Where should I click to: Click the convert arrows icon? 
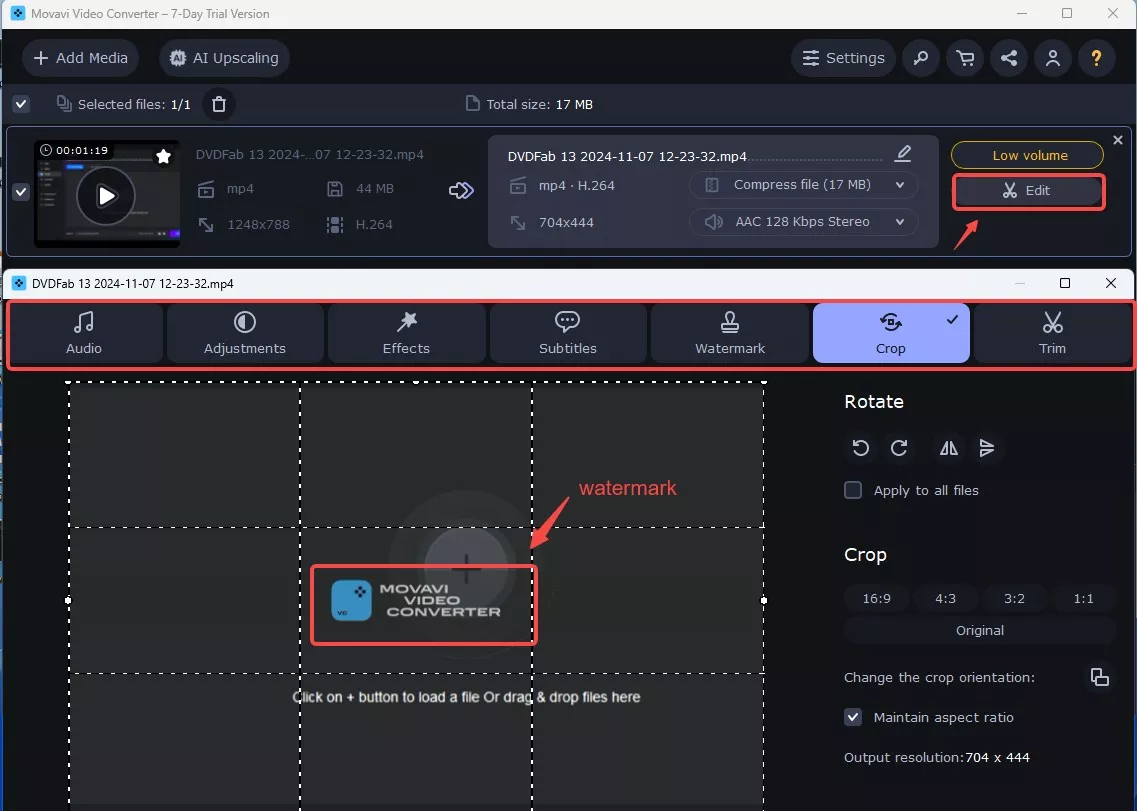point(461,191)
